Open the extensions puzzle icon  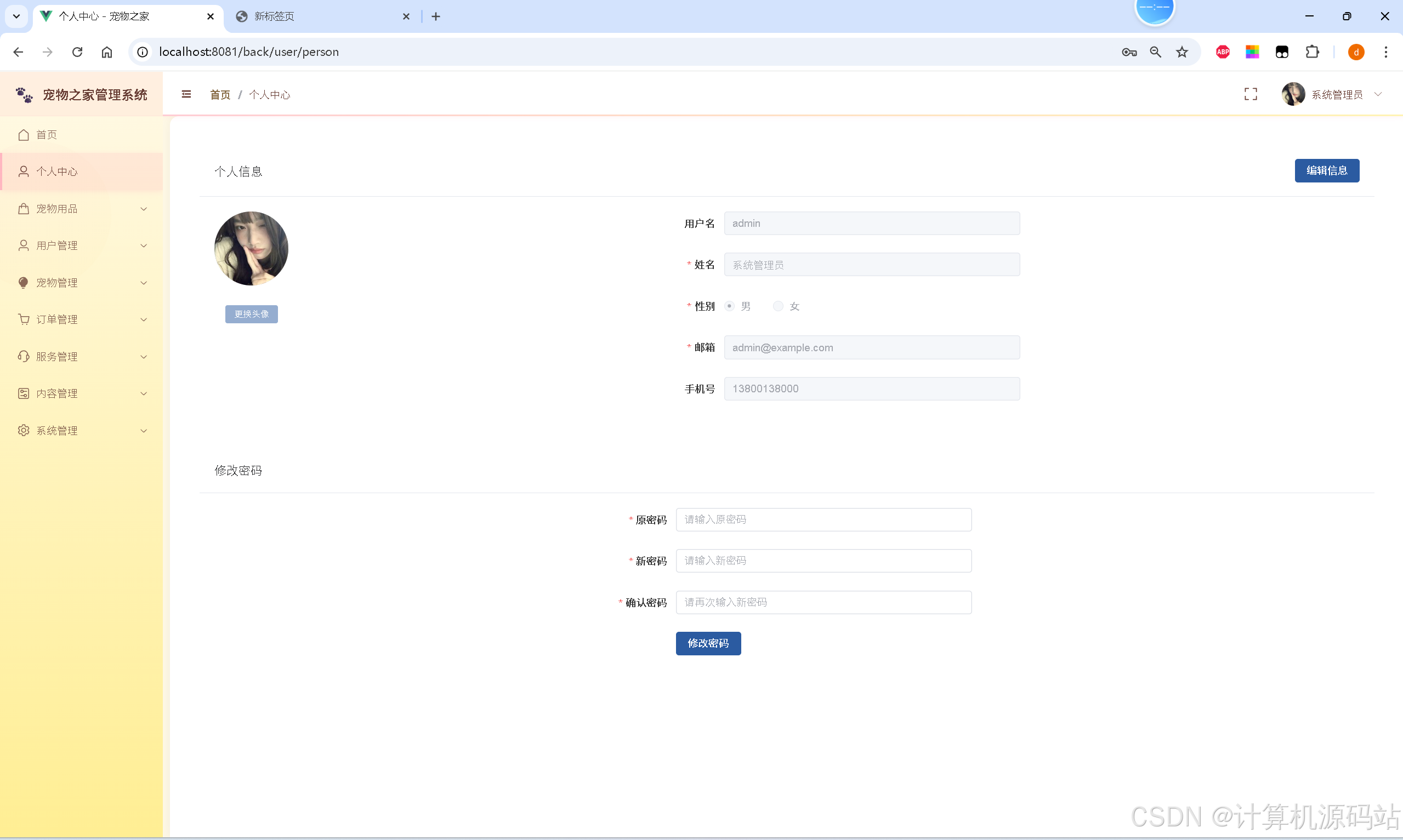click(x=1313, y=52)
